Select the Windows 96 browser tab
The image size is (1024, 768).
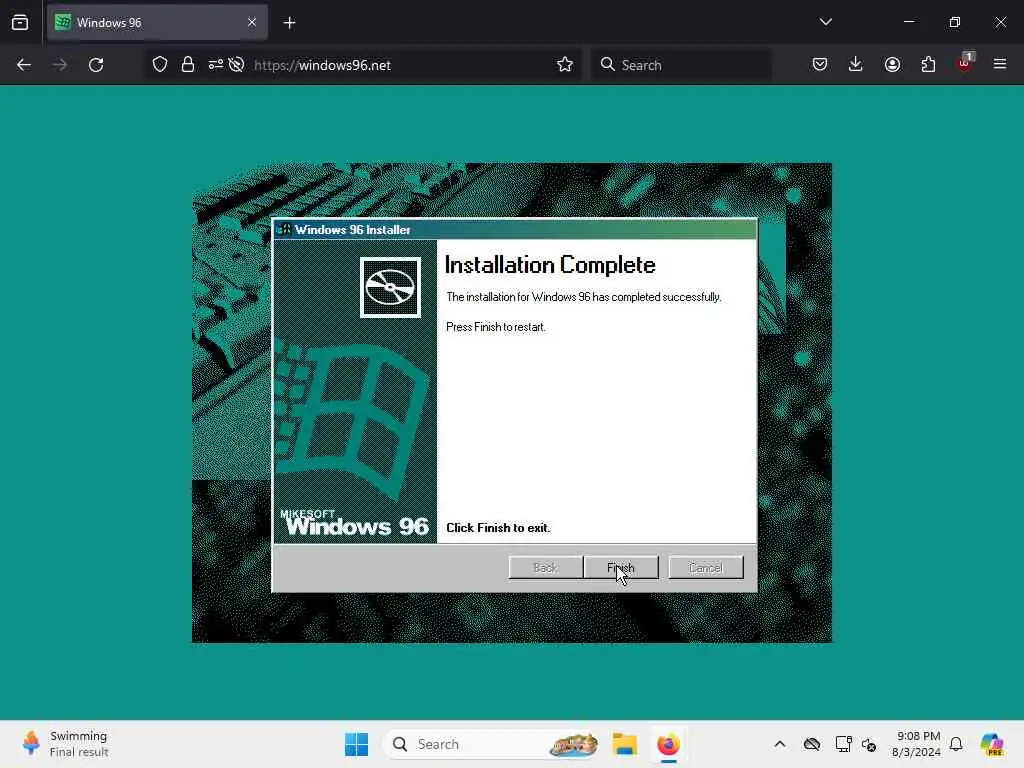coord(157,23)
